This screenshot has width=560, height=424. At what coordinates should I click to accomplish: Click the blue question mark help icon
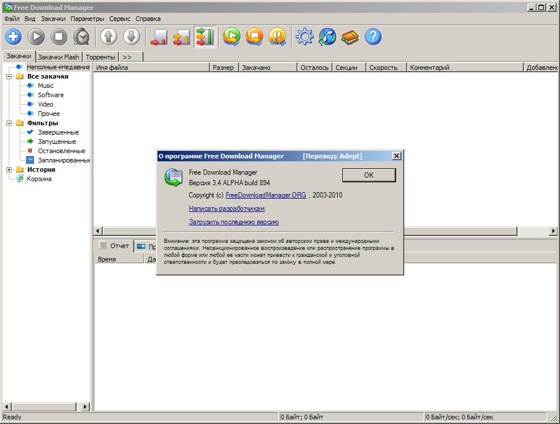click(373, 36)
